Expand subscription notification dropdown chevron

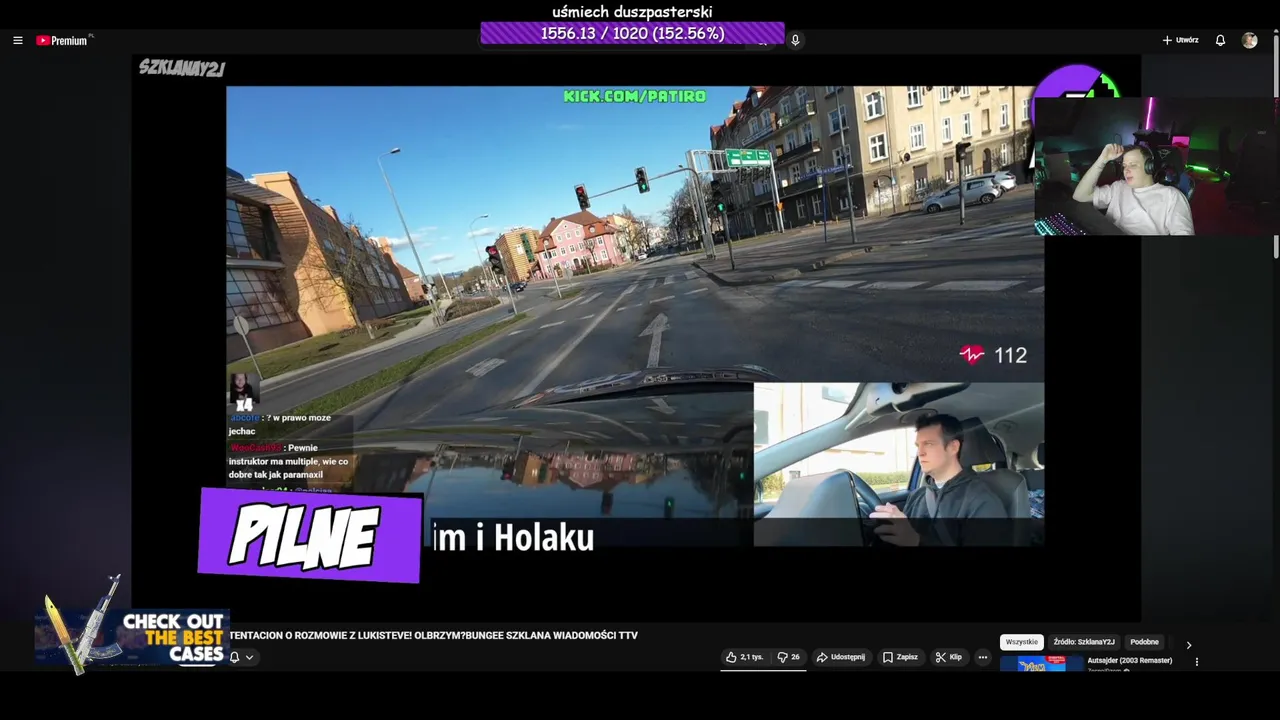pos(249,657)
